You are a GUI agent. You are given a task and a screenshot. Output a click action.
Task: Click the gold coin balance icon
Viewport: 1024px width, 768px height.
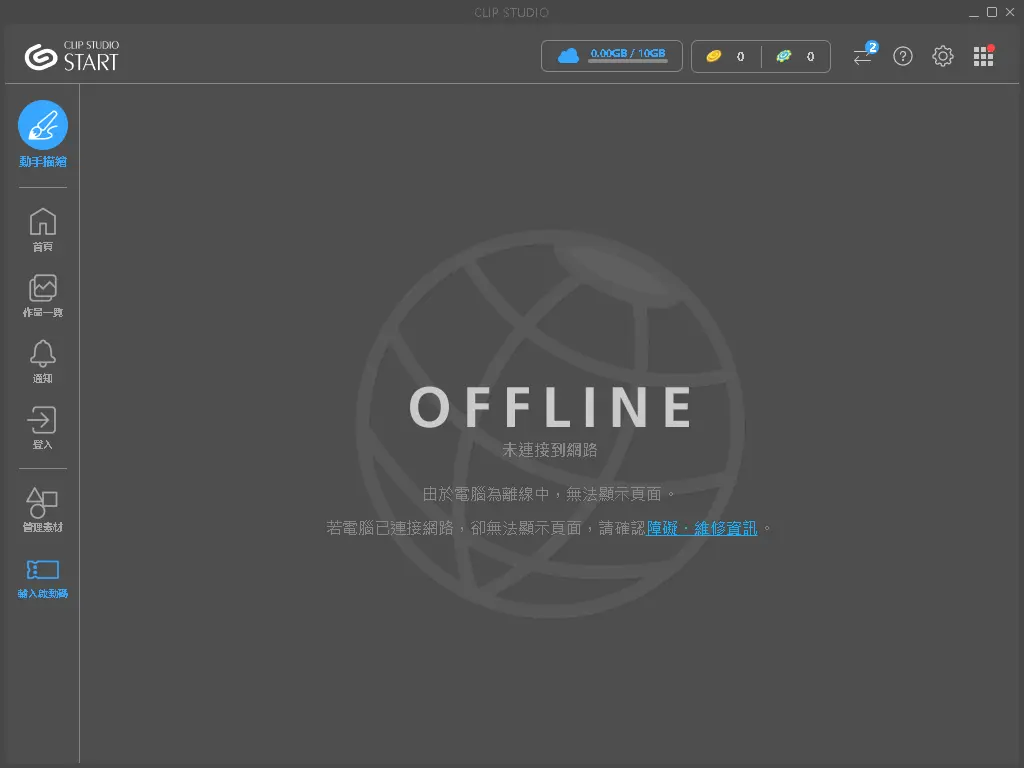[714, 56]
